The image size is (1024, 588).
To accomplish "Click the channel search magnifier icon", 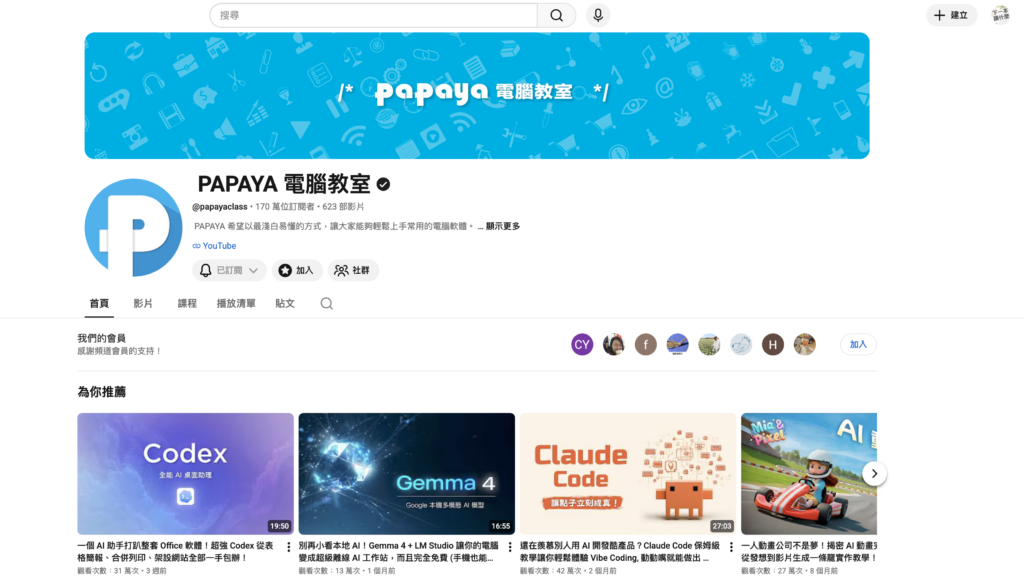I will point(327,303).
